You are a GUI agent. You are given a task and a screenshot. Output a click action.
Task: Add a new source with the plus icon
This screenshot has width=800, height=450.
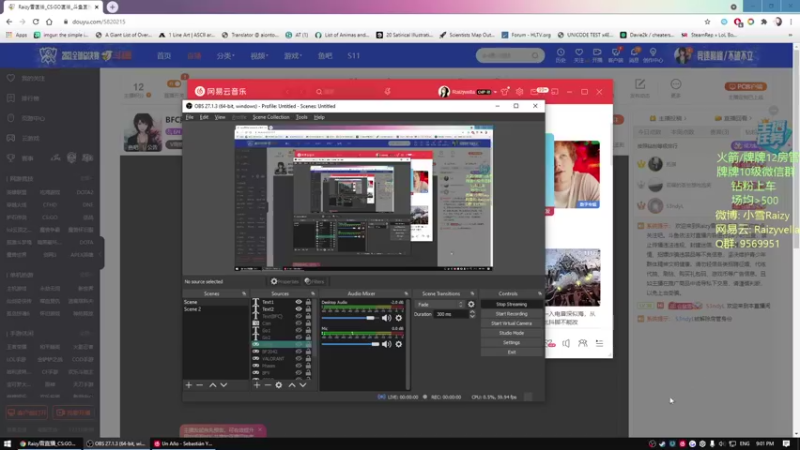[257, 385]
